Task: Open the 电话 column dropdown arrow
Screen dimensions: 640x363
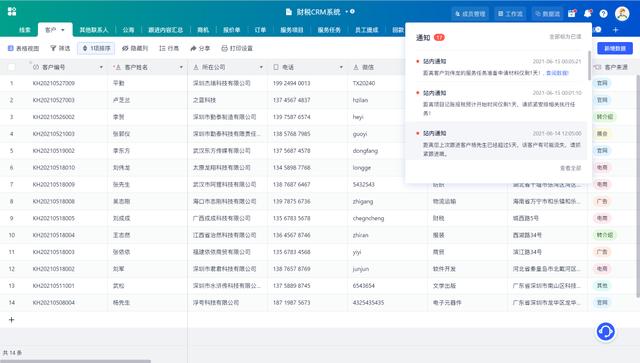Action: pos(341,67)
